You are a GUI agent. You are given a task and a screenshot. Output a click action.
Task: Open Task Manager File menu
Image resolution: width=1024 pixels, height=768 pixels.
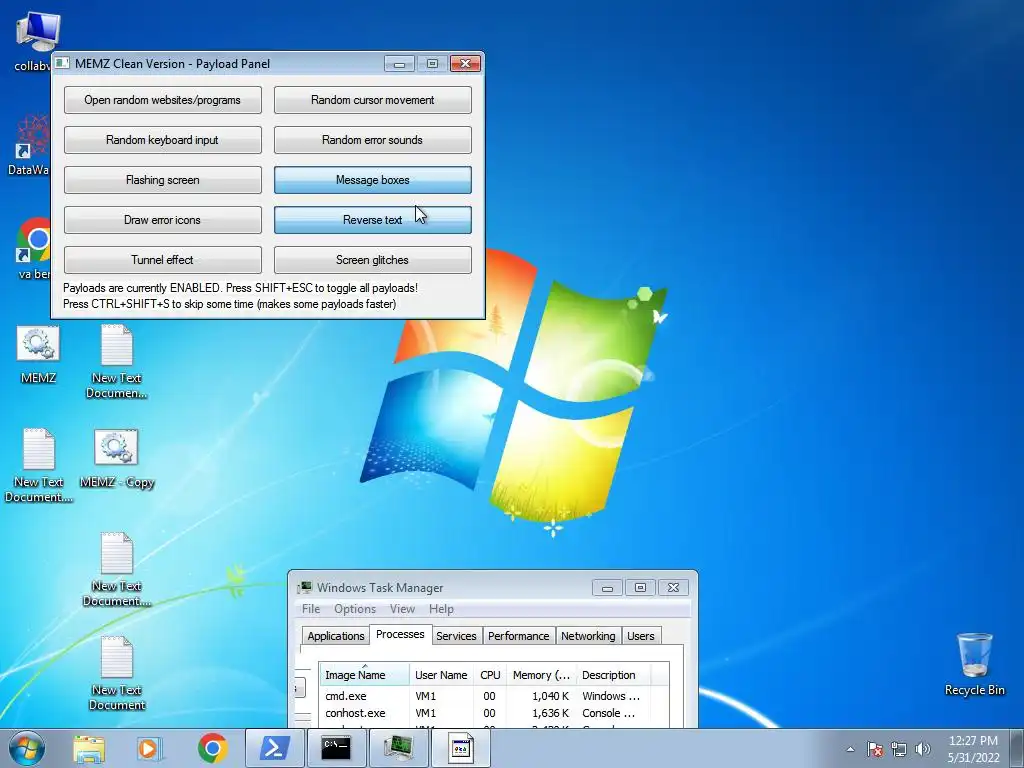coord(311,609)
